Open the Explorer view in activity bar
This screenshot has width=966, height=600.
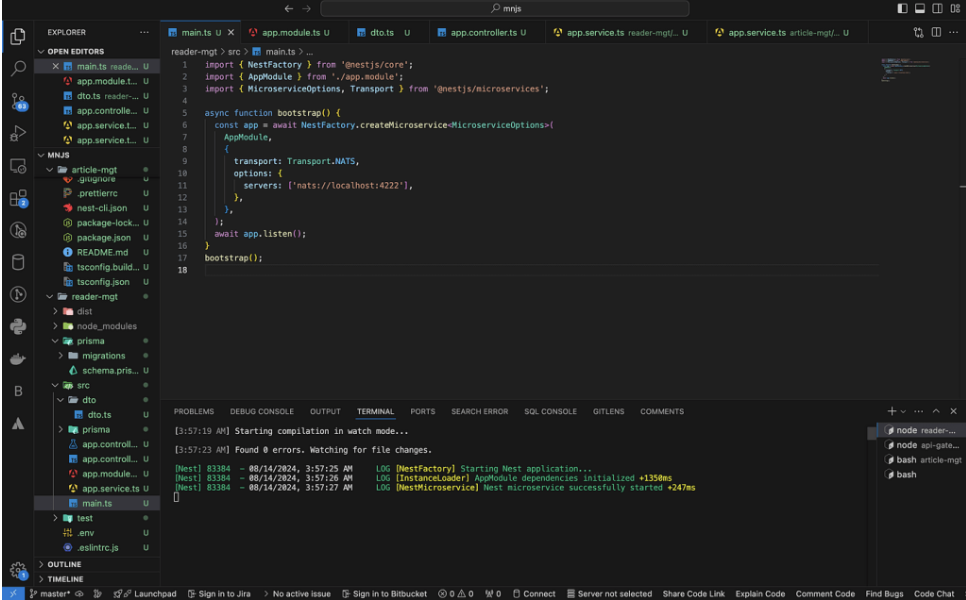(18, 36)
